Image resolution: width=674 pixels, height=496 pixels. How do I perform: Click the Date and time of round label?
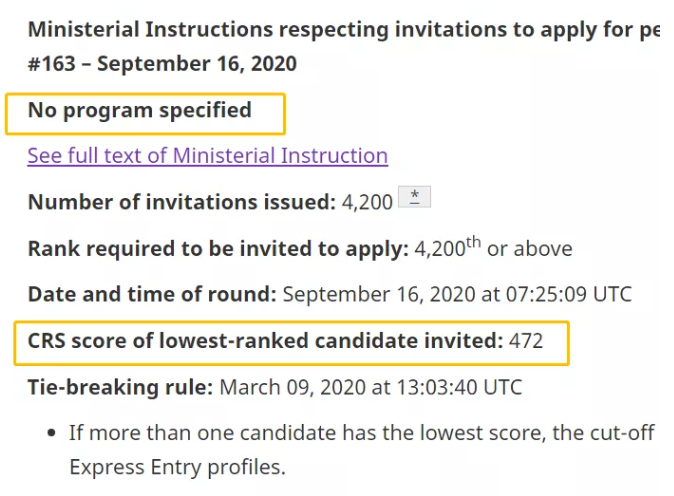(x=152, y=294)
